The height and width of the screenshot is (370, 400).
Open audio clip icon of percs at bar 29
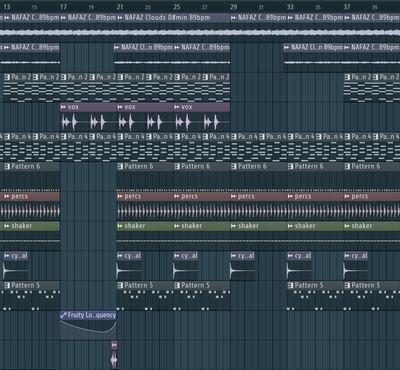(233, 196)
